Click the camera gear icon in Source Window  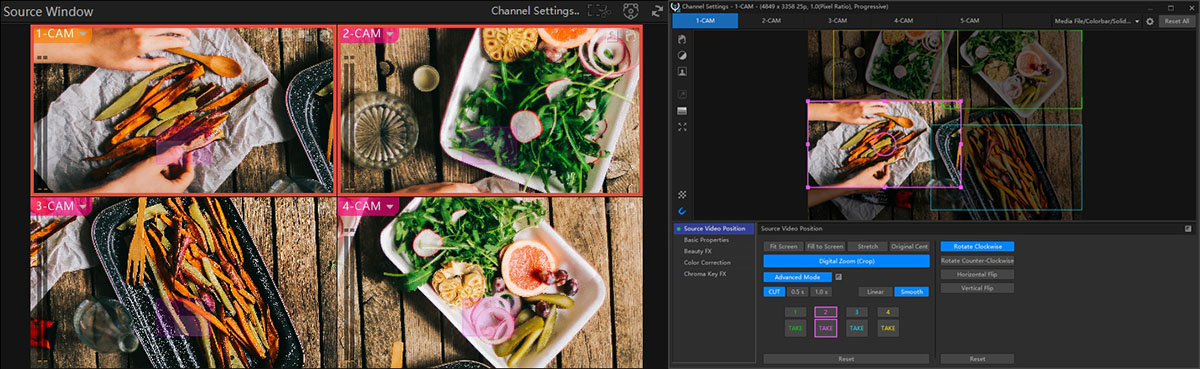[630, 11]
